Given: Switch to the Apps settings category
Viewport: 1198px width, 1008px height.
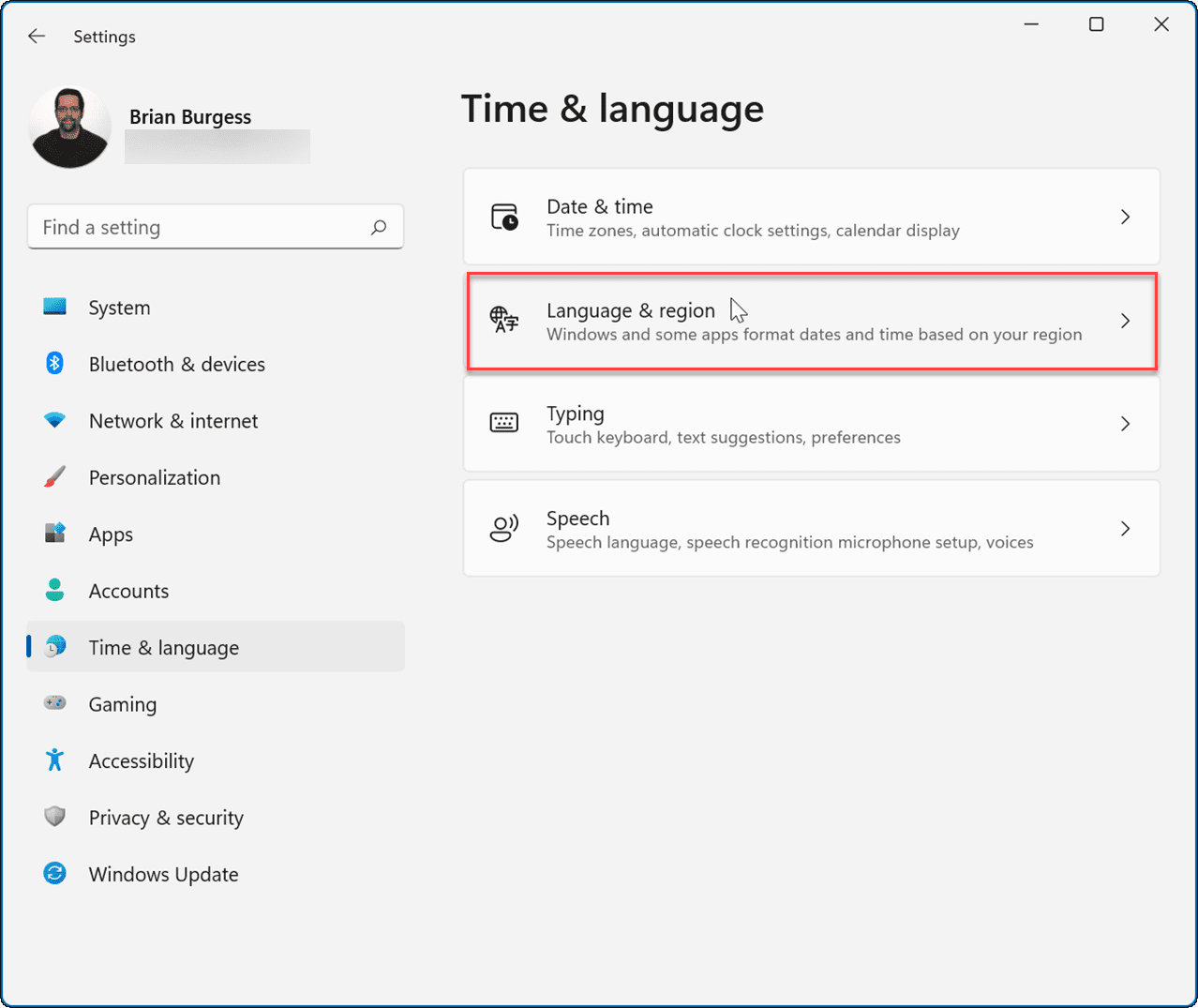Looking at the screenshot, I should tap(111, 534).
